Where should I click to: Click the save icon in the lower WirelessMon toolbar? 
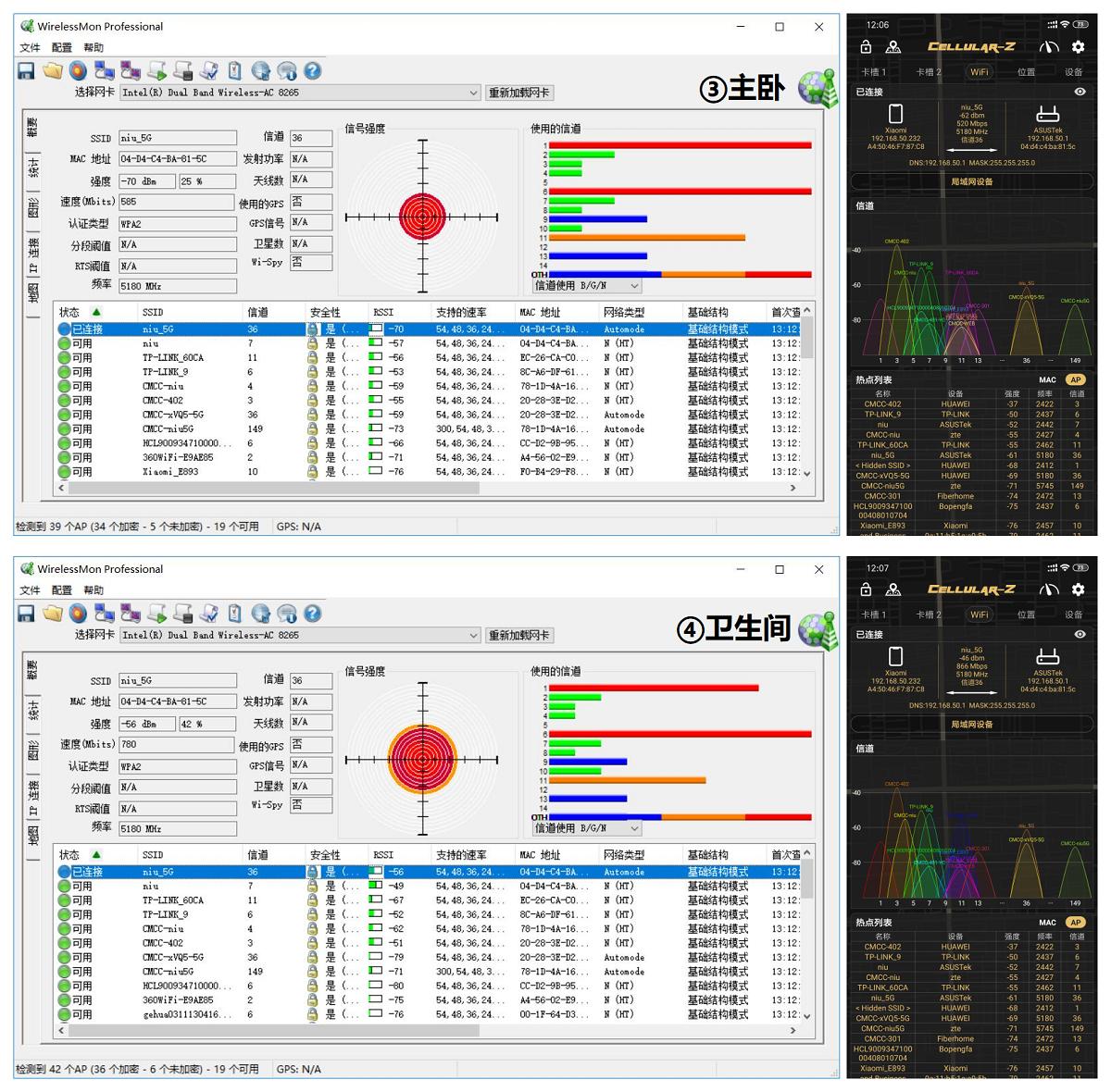[26, 614]
